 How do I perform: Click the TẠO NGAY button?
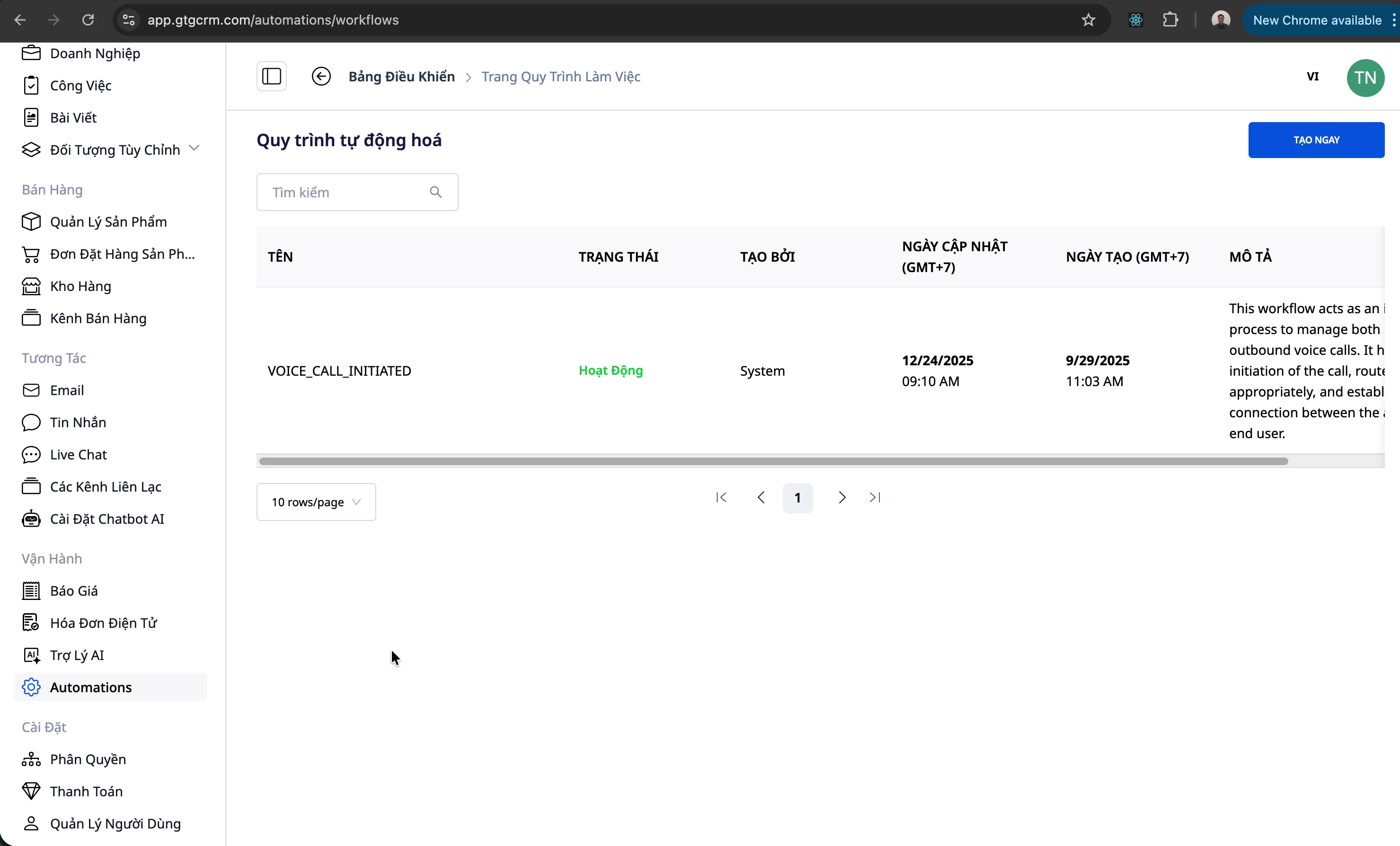(1316, 140)
